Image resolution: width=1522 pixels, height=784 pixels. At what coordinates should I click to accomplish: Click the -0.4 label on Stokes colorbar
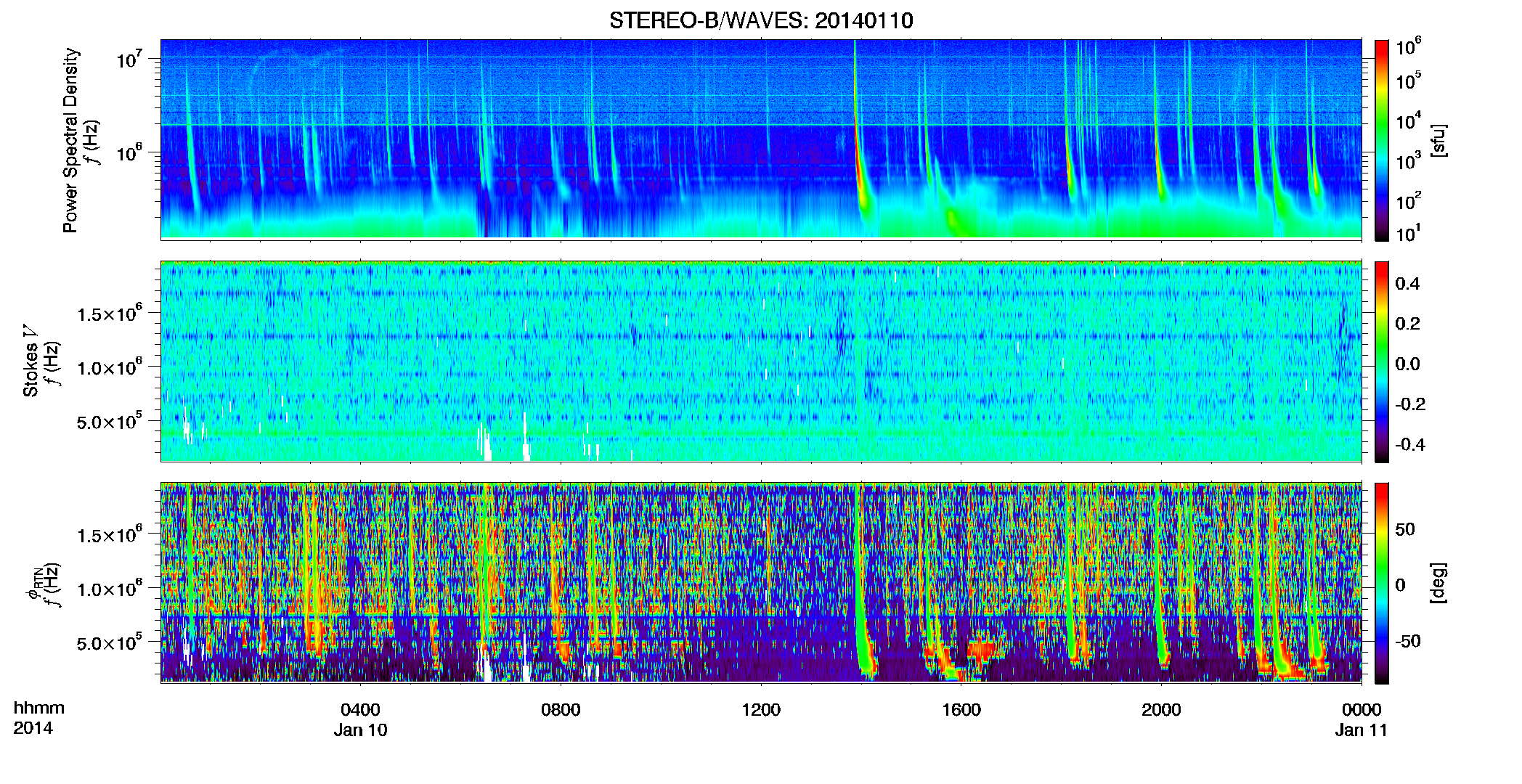pos(1411,444)
